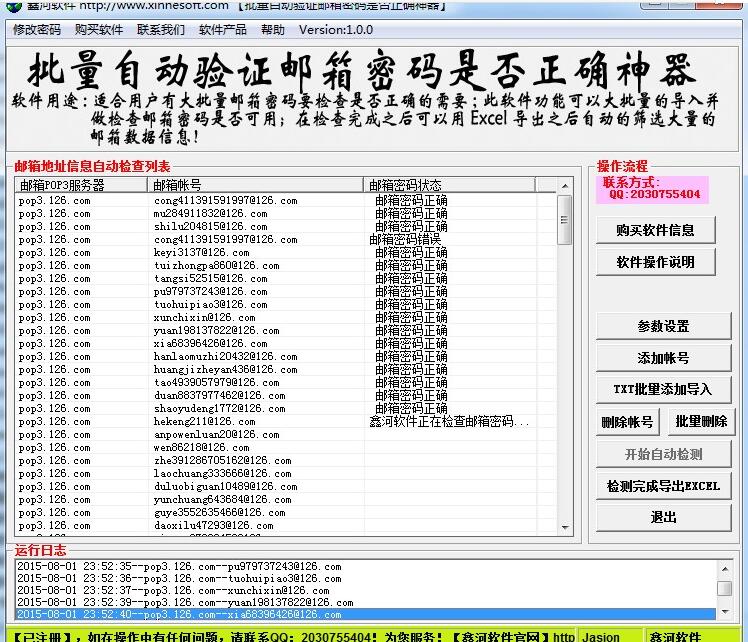The image size is (748, 642).
Task: Click the log panel scrollbar up arrow
Action: tap(723, 566)
